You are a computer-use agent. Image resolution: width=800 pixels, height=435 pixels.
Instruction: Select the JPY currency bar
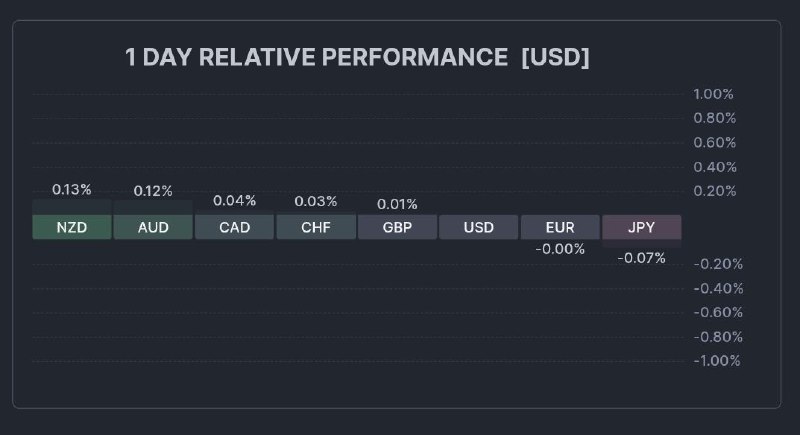[641, 227]
